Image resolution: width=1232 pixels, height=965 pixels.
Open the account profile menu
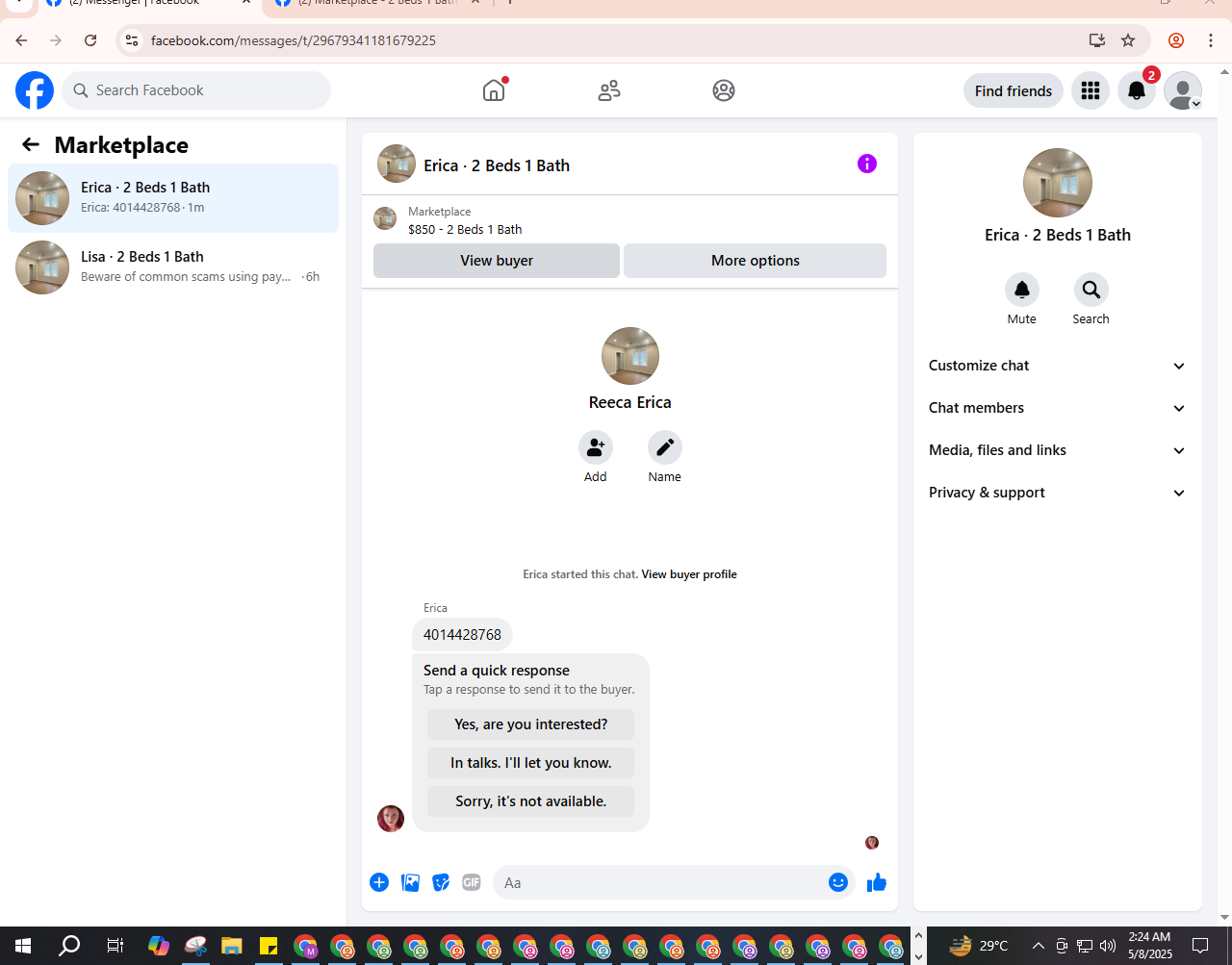pos(1183,90)
